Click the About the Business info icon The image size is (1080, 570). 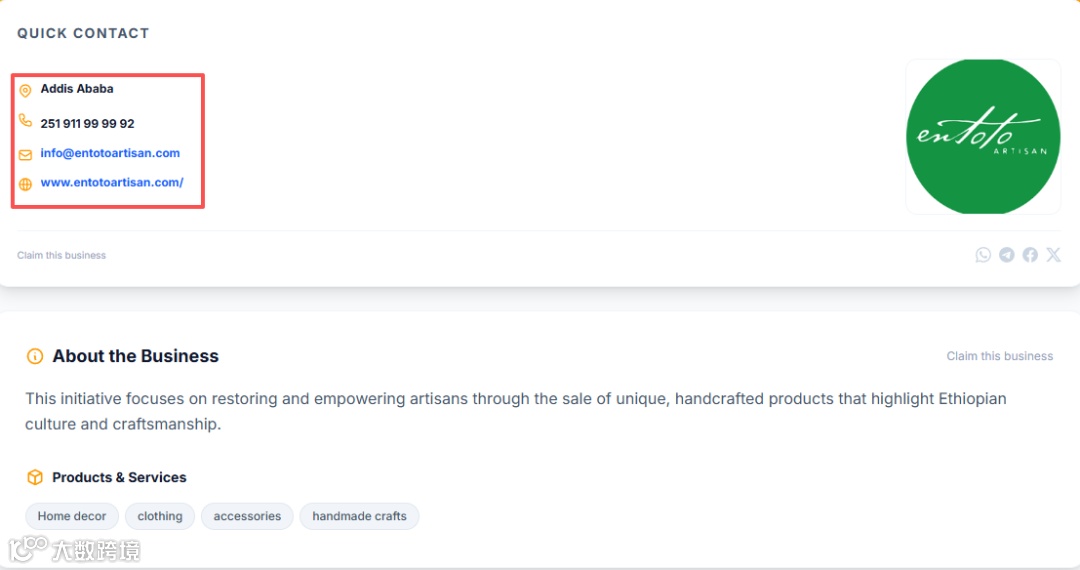[35, 356]
